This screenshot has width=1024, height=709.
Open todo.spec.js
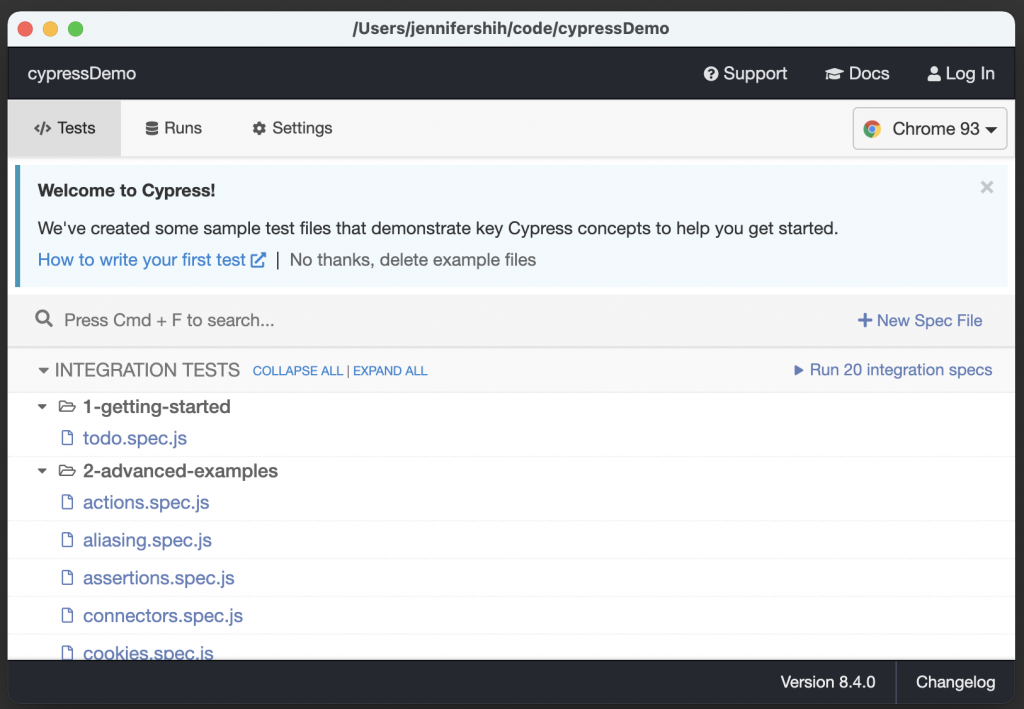135,438
